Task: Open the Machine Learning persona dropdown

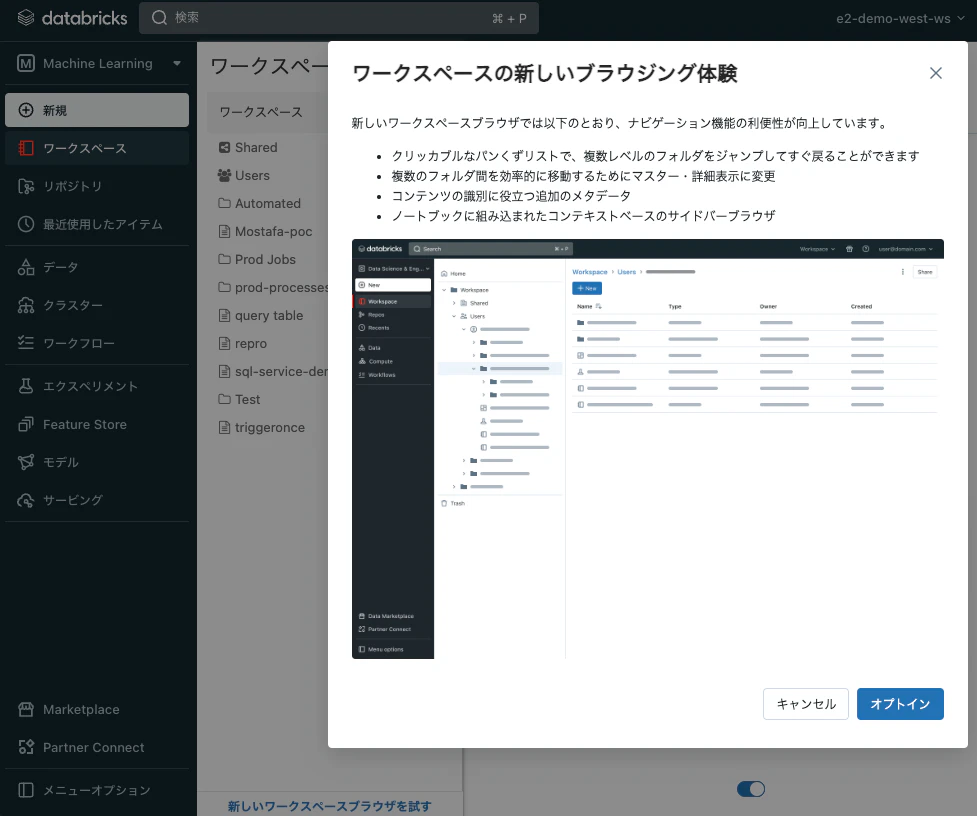Action: [97, 64]
